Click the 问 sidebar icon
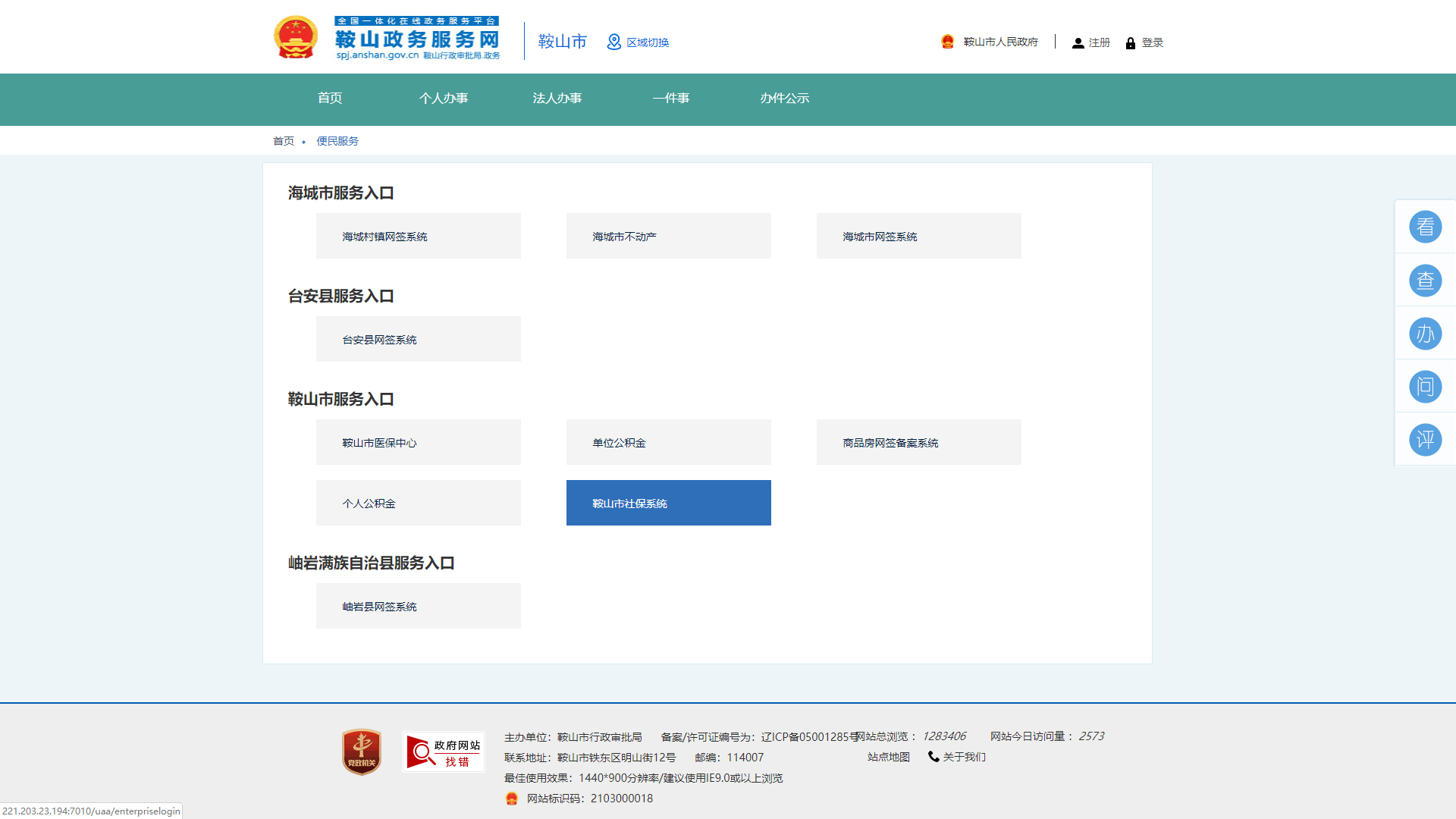1456x819 pixels. 1426,386
